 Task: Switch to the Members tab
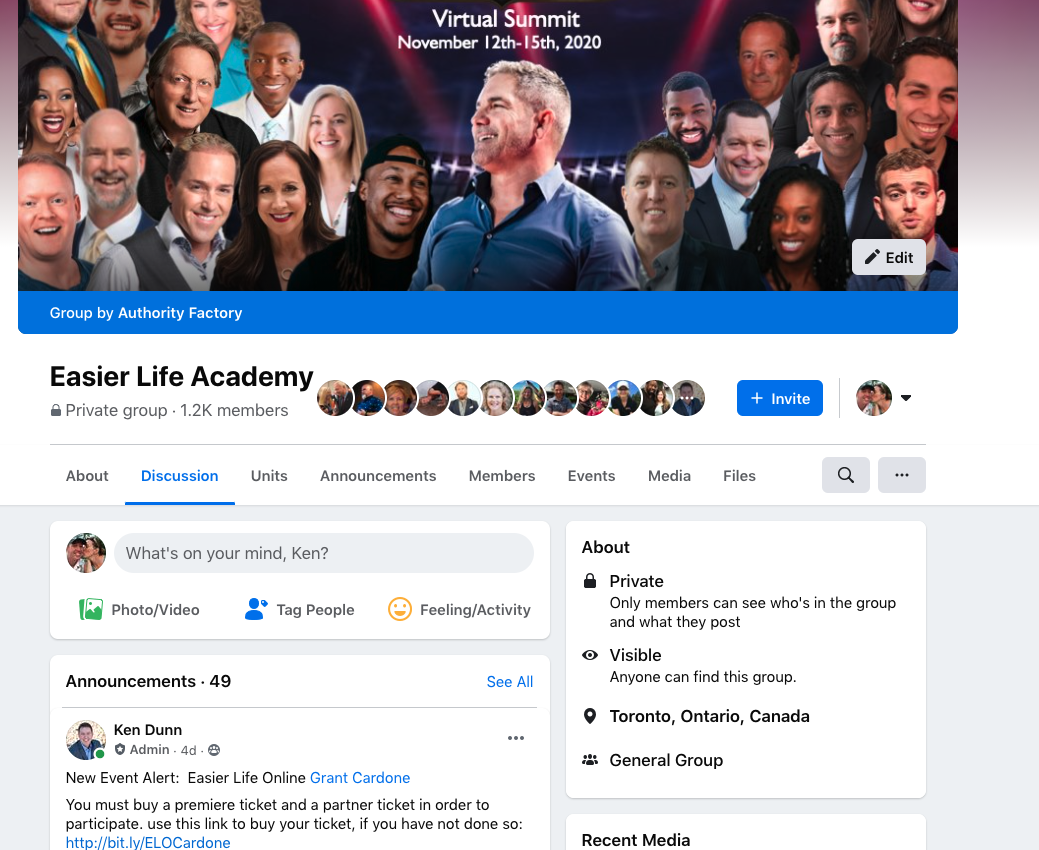tap(502, 476)
